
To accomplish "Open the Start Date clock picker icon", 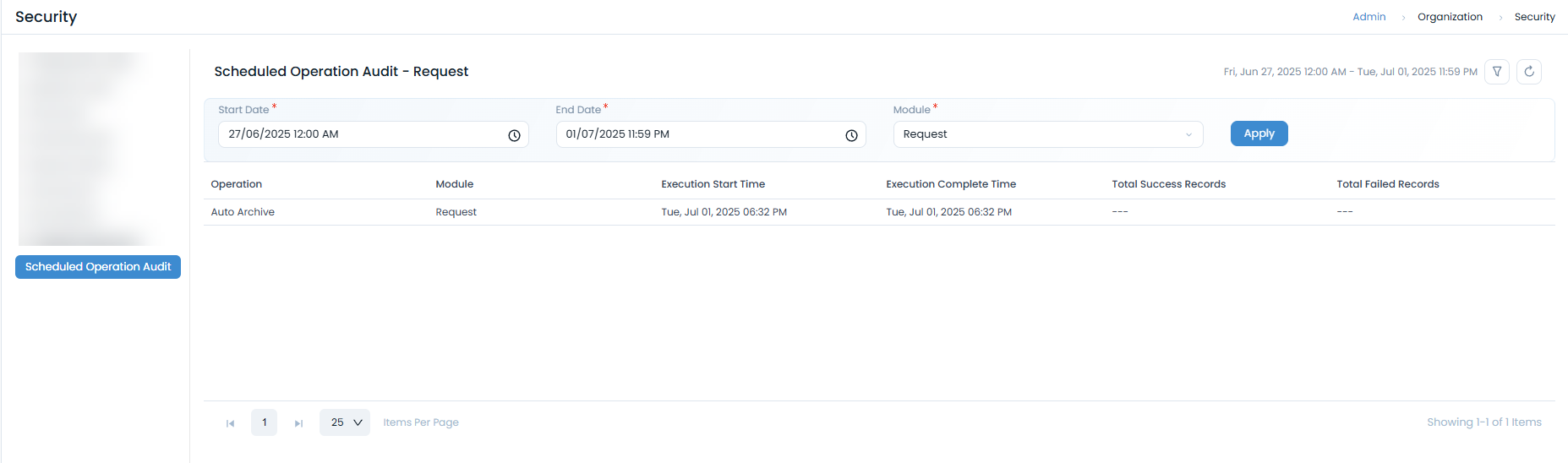I will pyautogui.click(x=514, y=135).
